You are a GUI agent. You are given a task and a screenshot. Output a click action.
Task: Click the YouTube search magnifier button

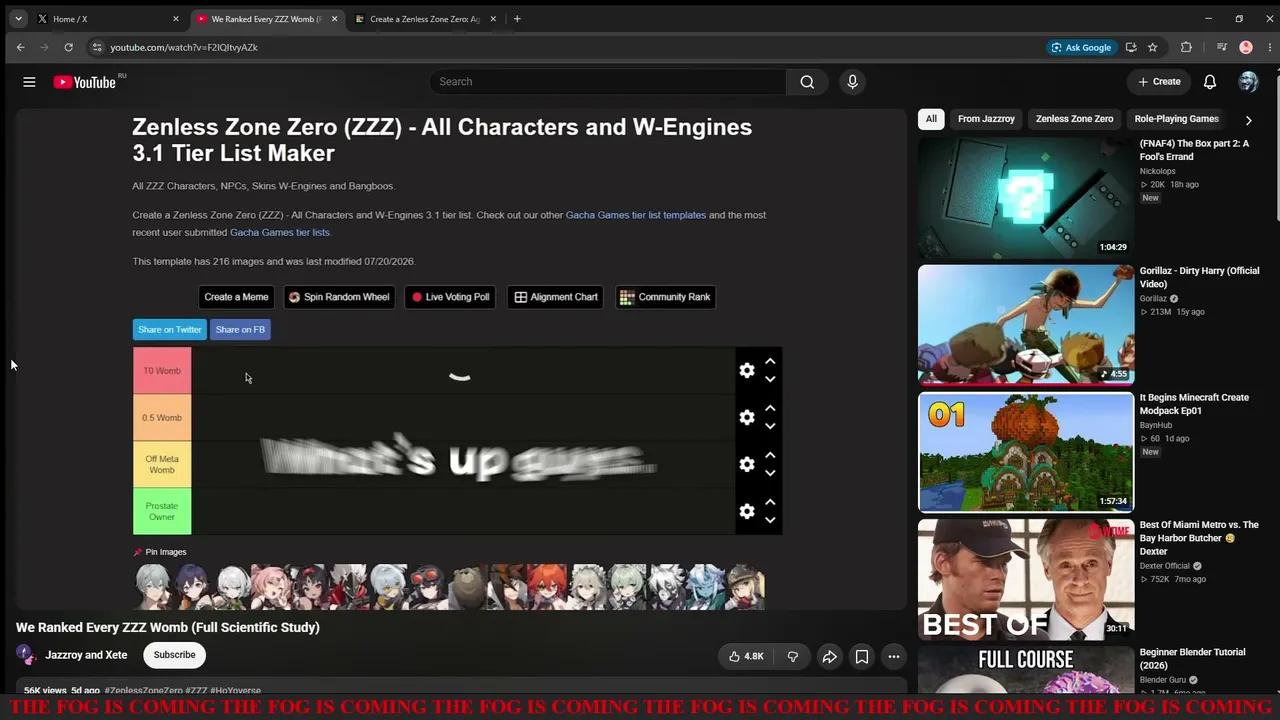point(807,82)
